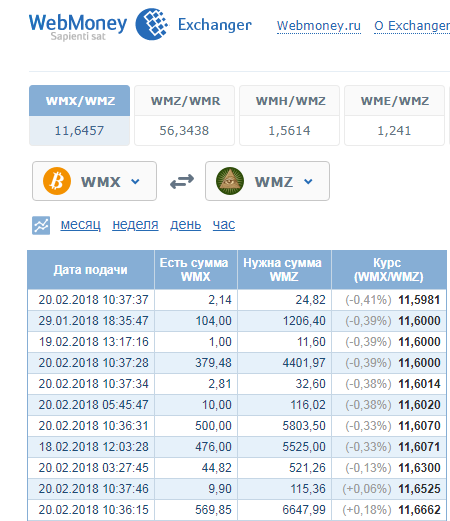Click the Есть сумма WMX column header
This screenshot has height=521, width=450.
click(196, 270)
